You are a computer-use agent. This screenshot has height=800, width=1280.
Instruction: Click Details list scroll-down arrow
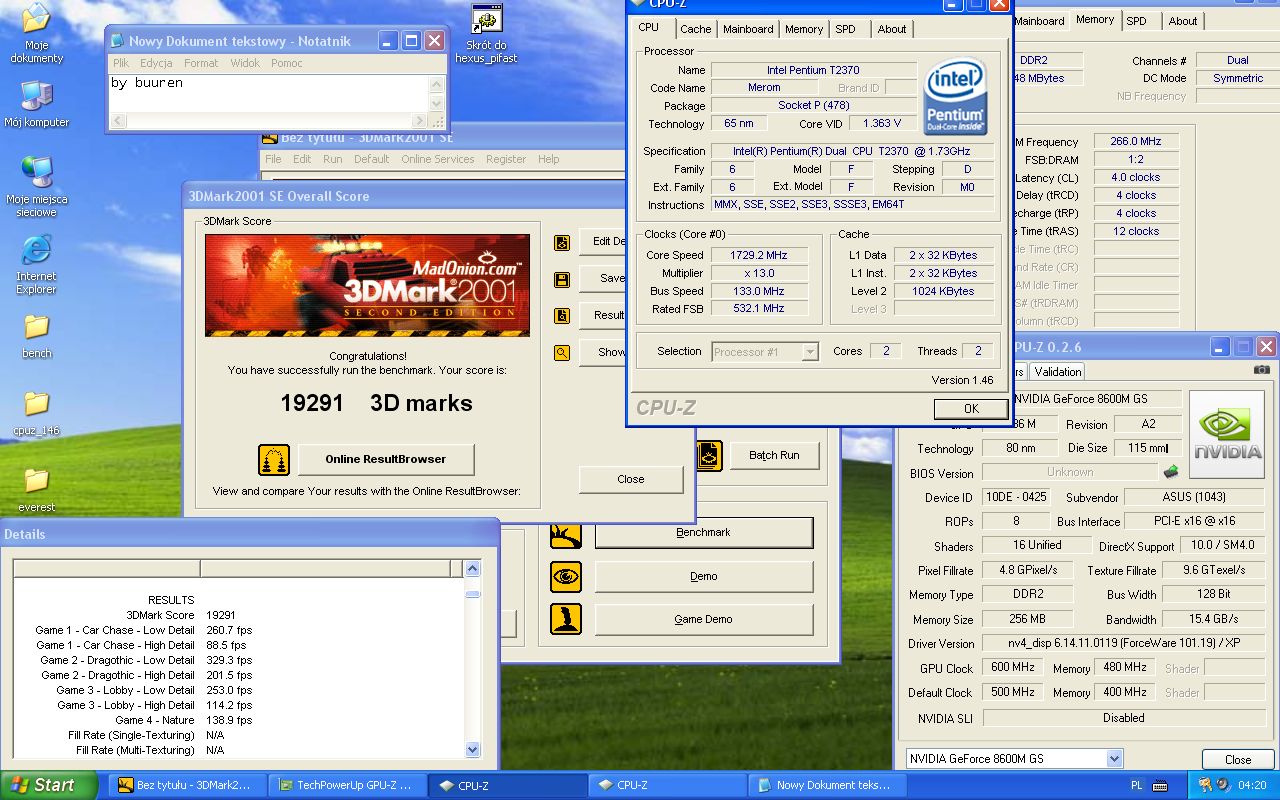(x=473, y=749)
